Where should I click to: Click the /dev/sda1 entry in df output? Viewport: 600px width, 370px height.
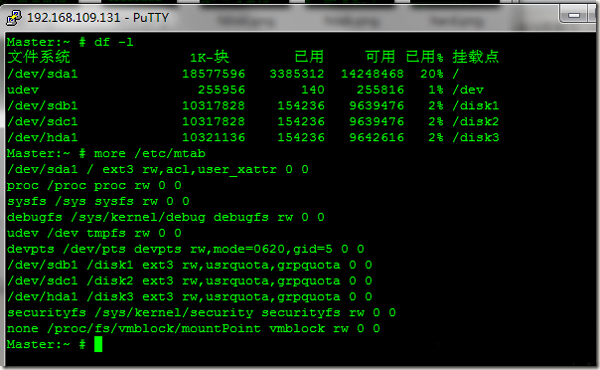(42, 74)
